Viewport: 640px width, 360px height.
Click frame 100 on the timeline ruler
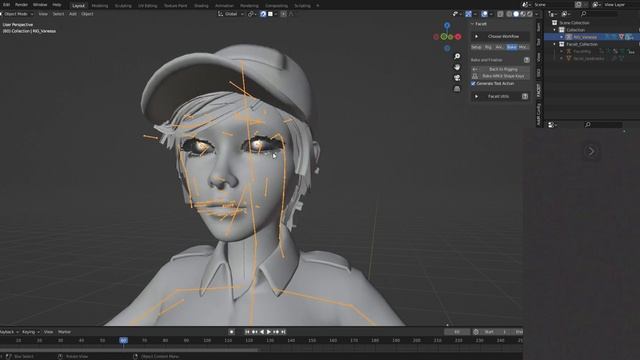[x=207, y=340]
